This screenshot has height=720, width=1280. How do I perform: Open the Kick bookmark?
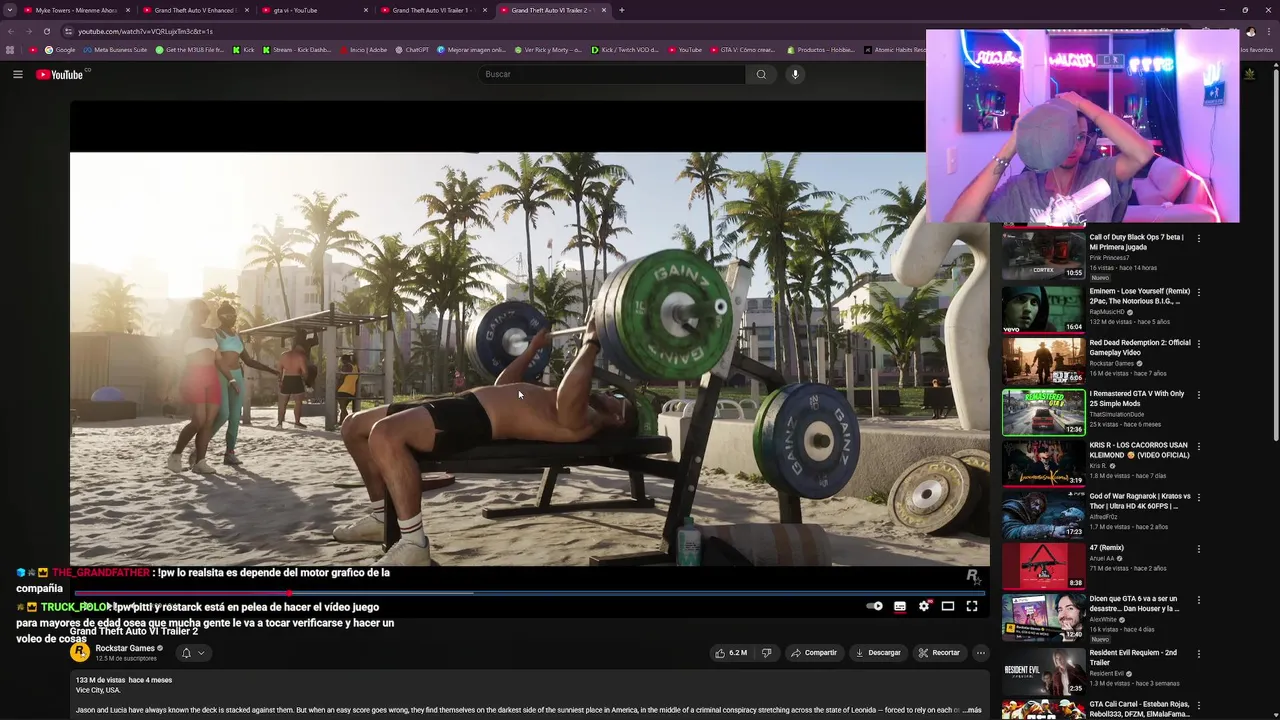click(x=244, y=50)
